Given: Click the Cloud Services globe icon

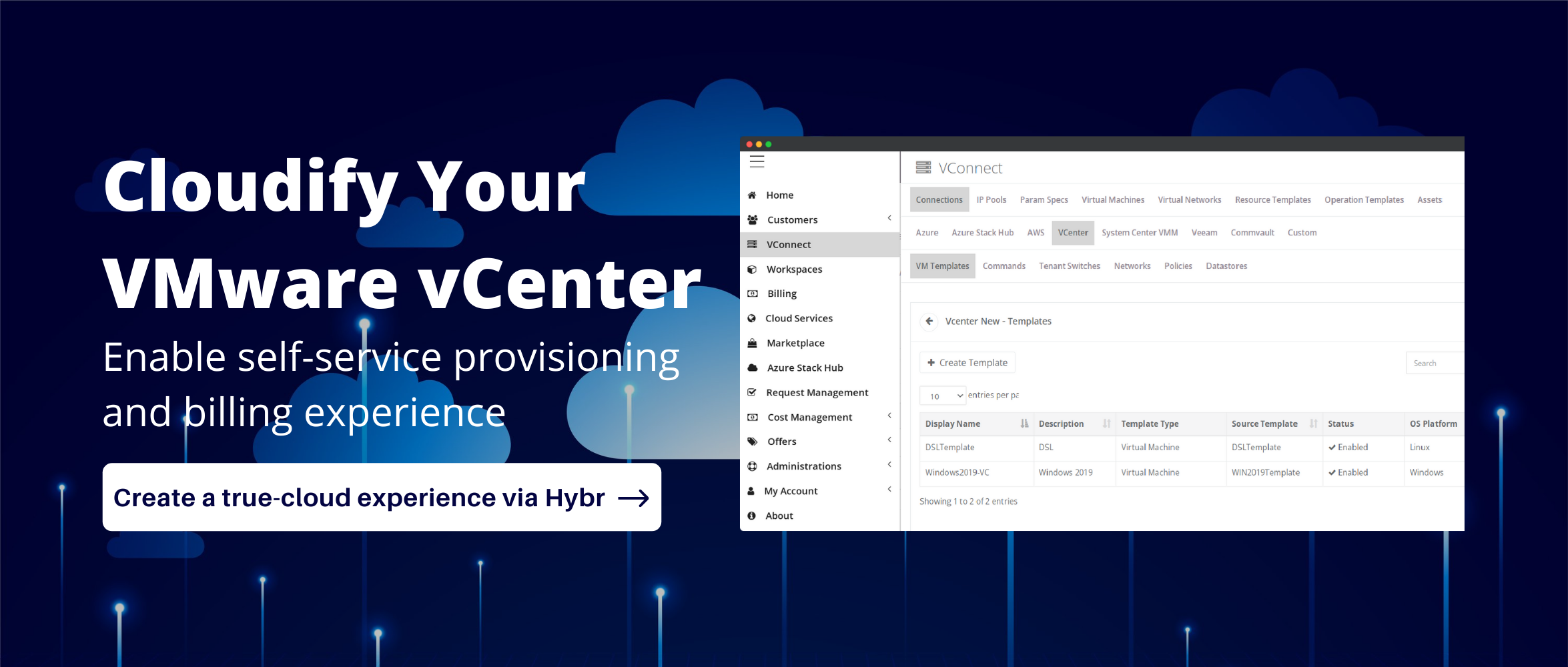Looking at the screenshot, I should [x=751, y=318].
